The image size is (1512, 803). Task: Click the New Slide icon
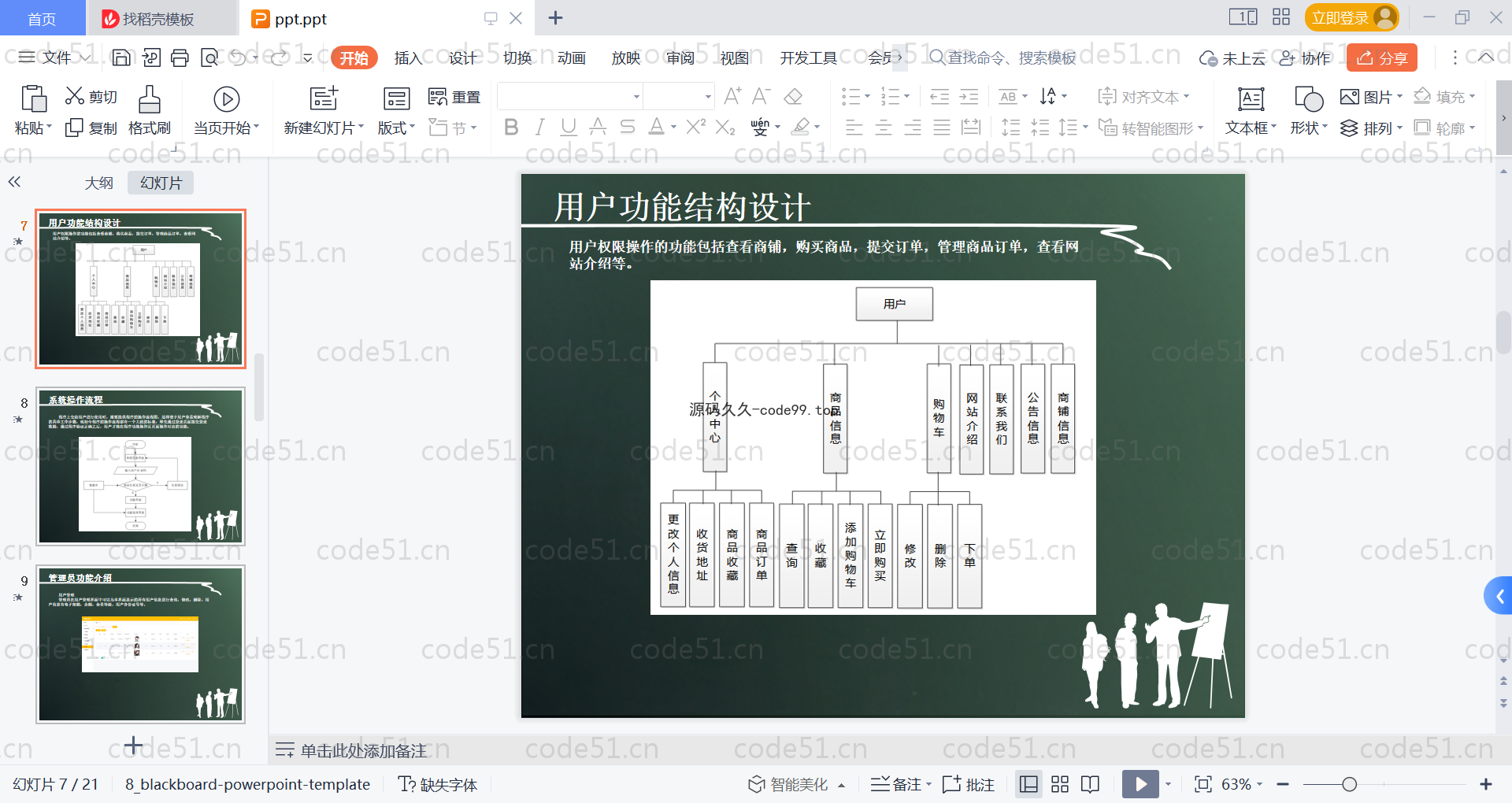tap(324, 98)
